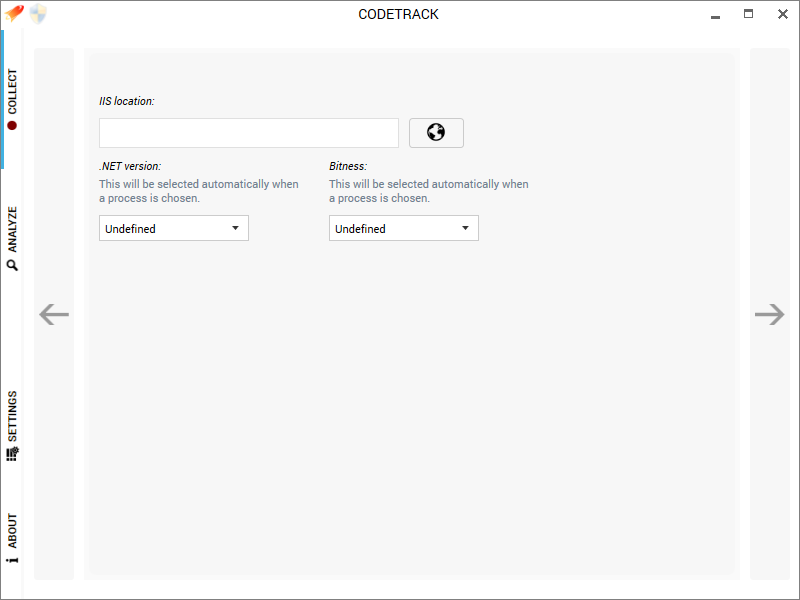Maximize the CodeTrack window

748,14
